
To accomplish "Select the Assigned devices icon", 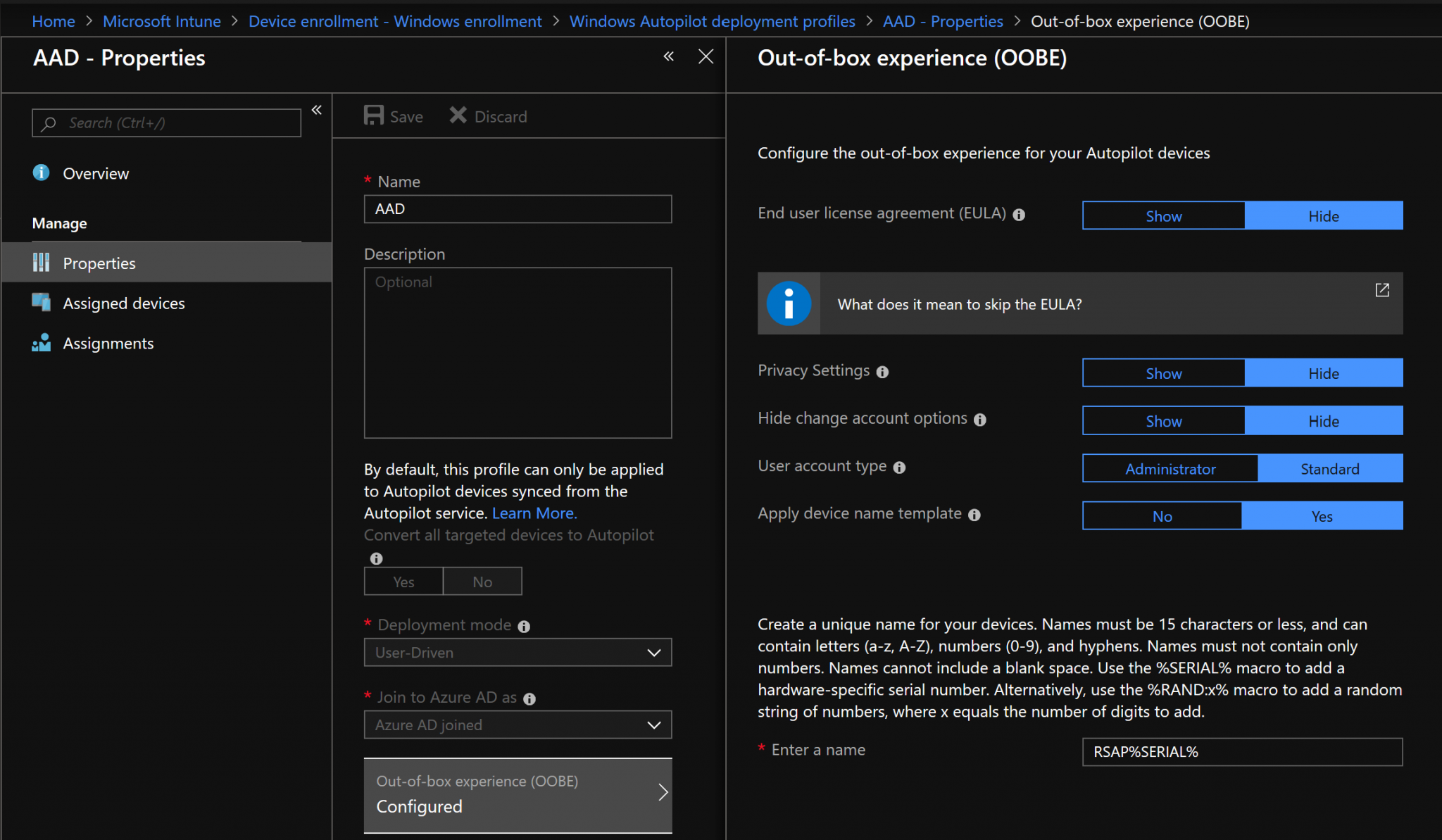I will click(41, 302).
